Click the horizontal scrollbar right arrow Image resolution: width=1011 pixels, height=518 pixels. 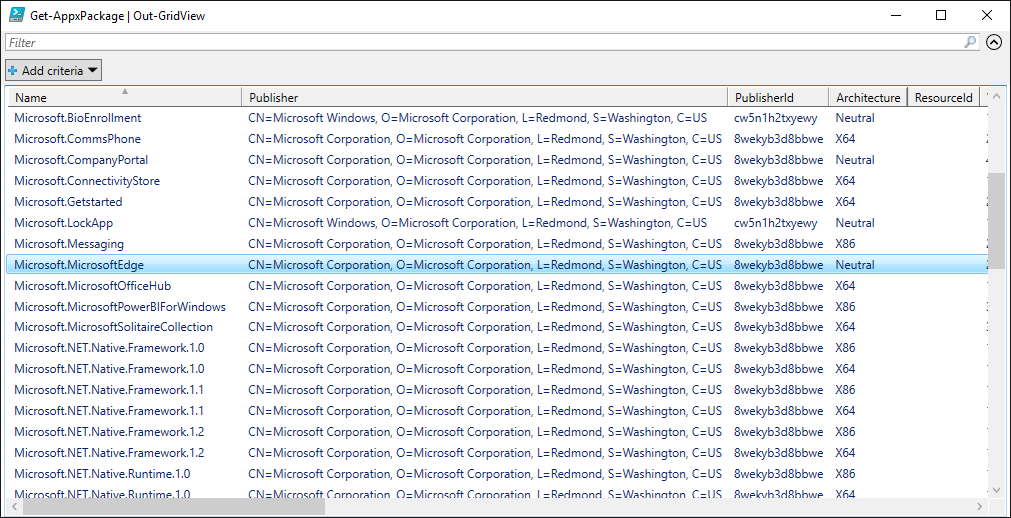pos(980,507)
